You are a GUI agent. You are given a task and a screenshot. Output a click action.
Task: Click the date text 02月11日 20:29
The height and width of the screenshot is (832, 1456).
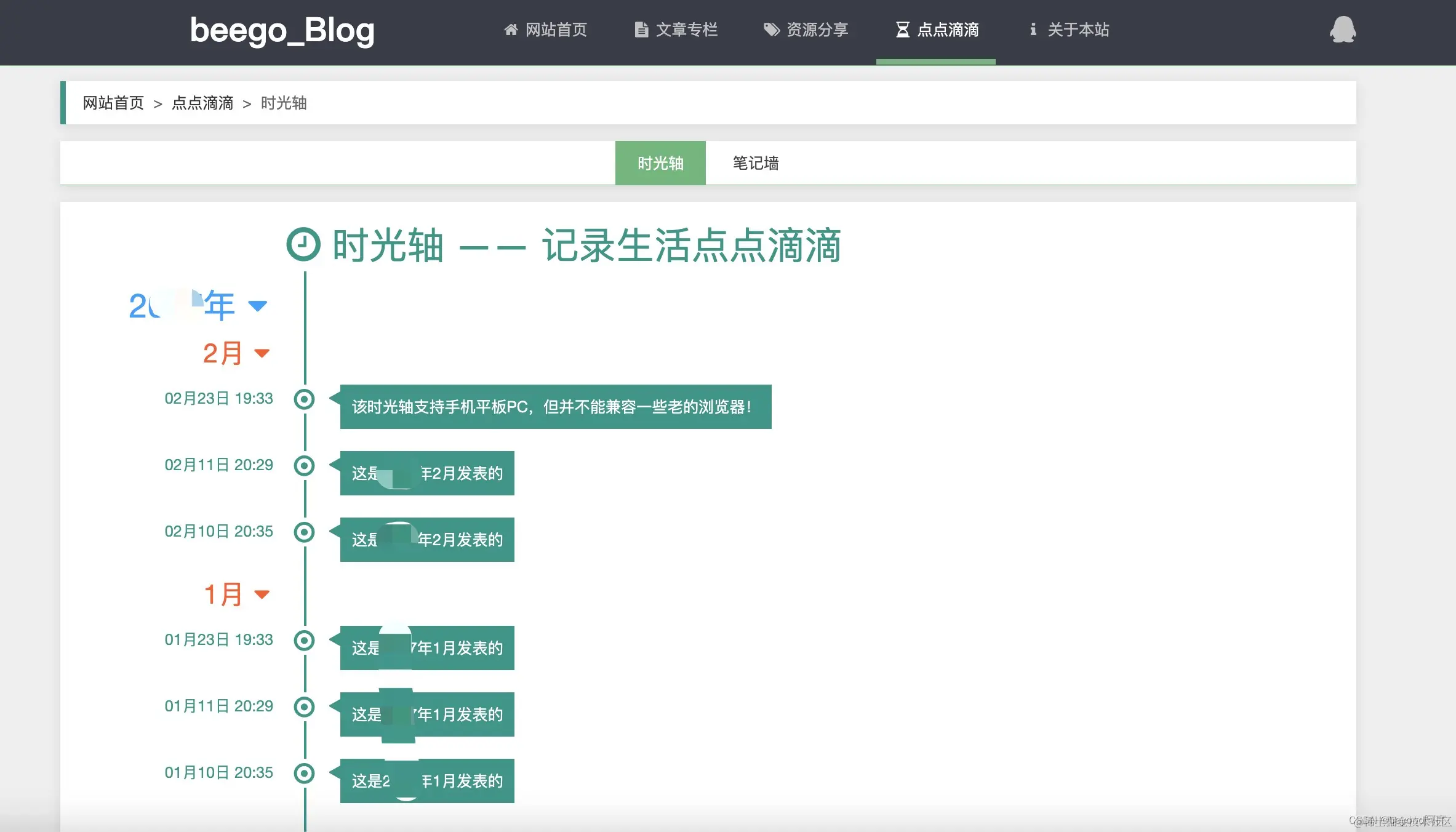[x=218, y=465]
